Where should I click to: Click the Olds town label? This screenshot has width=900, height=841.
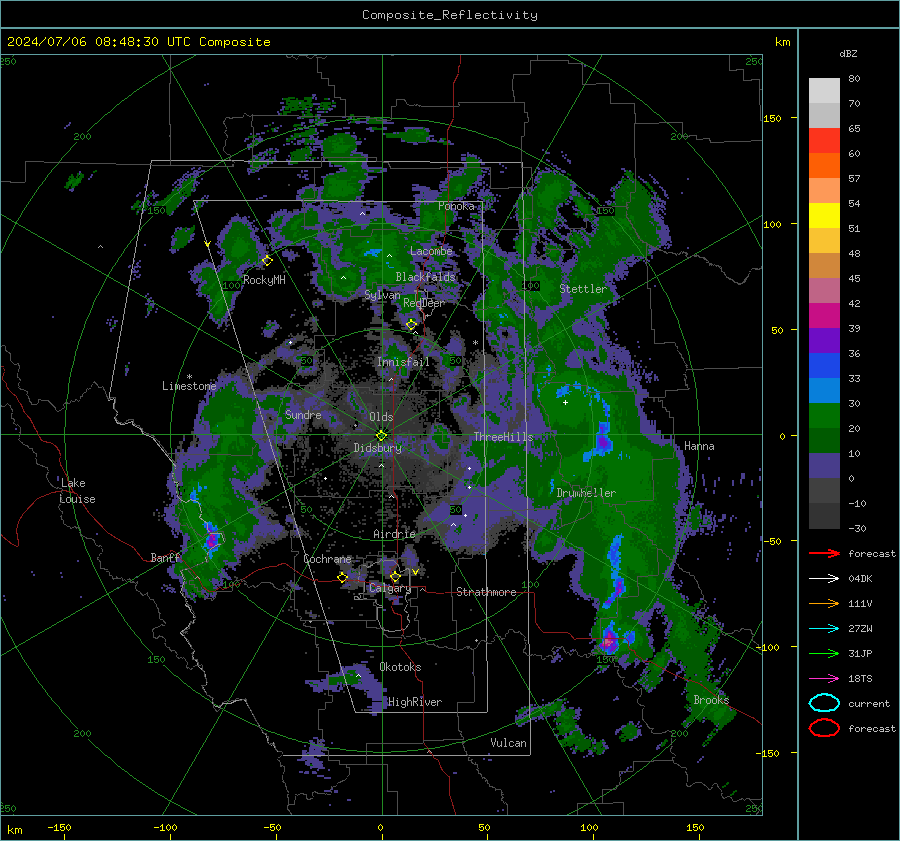(x=381, y=417)
